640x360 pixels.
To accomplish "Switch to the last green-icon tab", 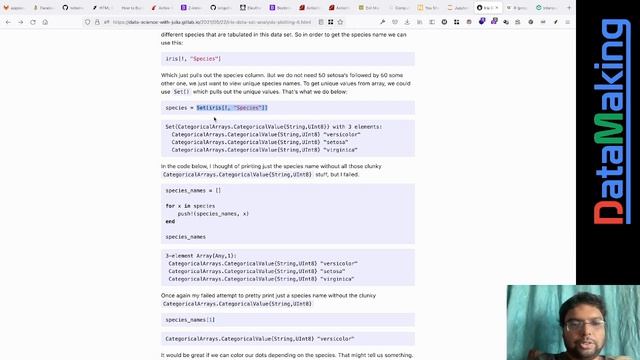I will 546,8.
